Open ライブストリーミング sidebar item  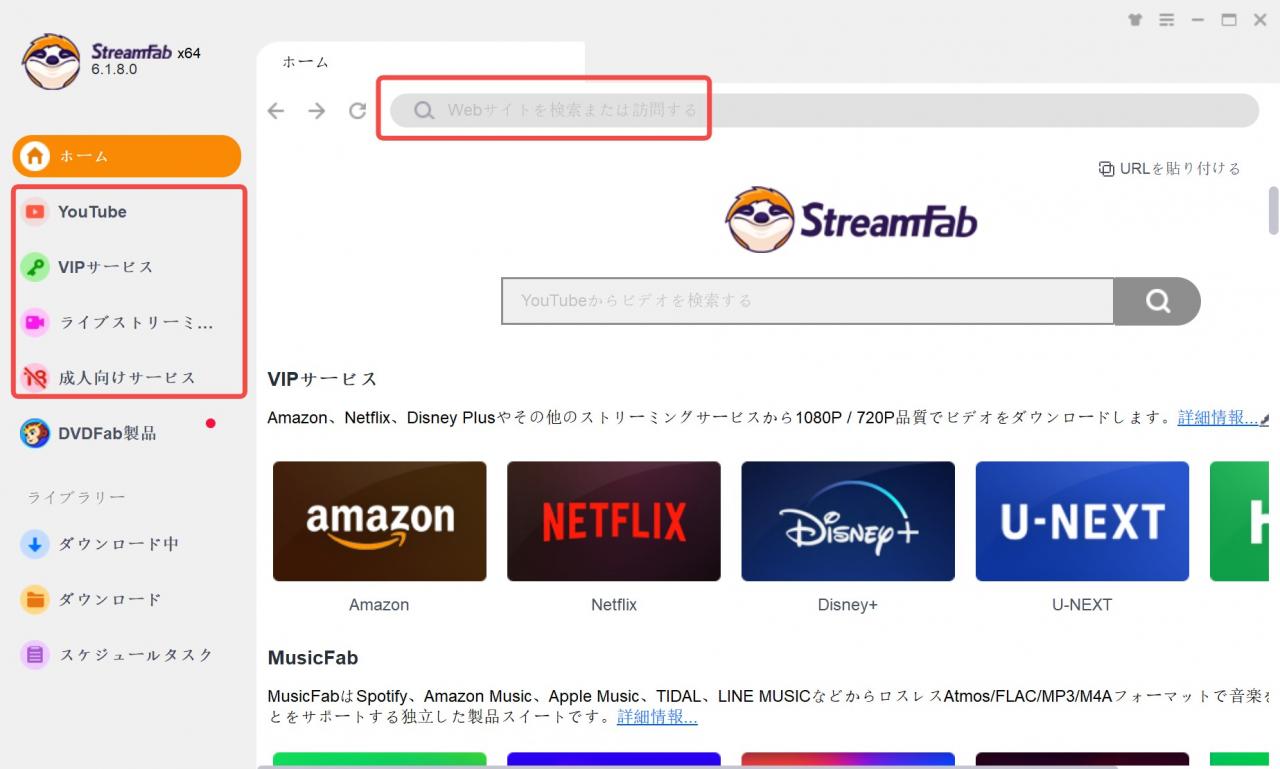[127, 322]
